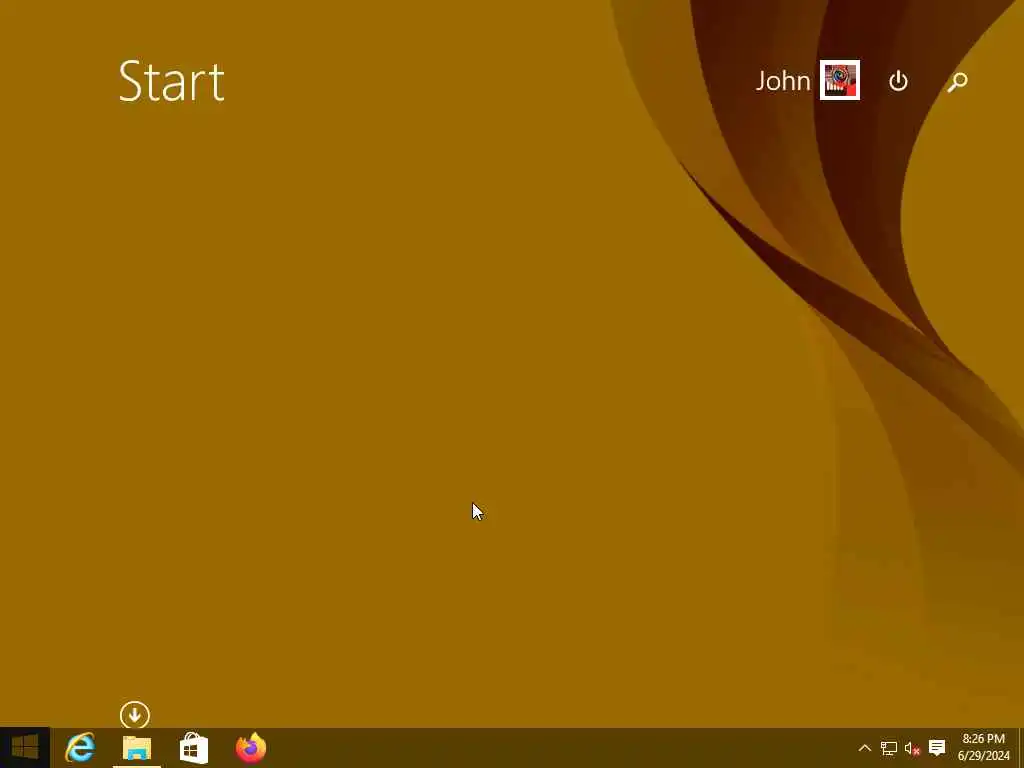Image resolution: width=1024 pixels, height=768 pixels.
Task: Show all apps with the down arrow
Action: (x=135, y=715)
